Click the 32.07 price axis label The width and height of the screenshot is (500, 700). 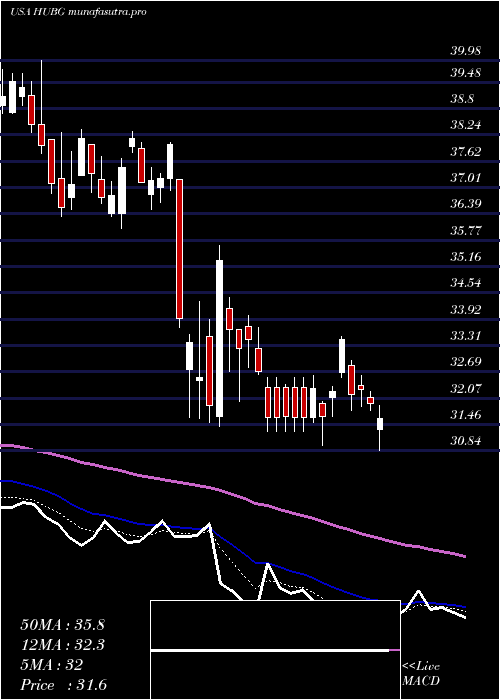pos(466,388)
